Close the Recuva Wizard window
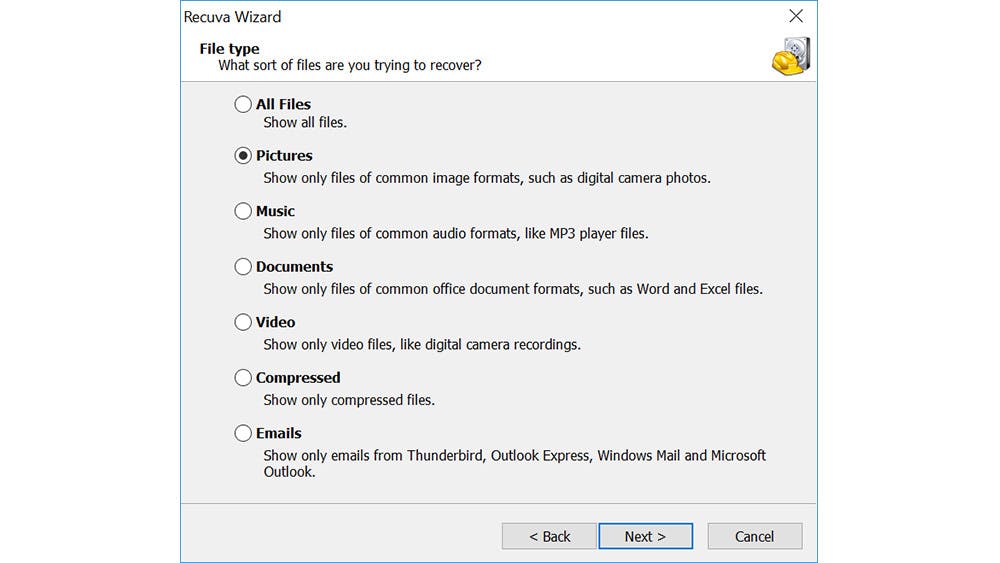The image size is (1000, 563). [796, 16]
